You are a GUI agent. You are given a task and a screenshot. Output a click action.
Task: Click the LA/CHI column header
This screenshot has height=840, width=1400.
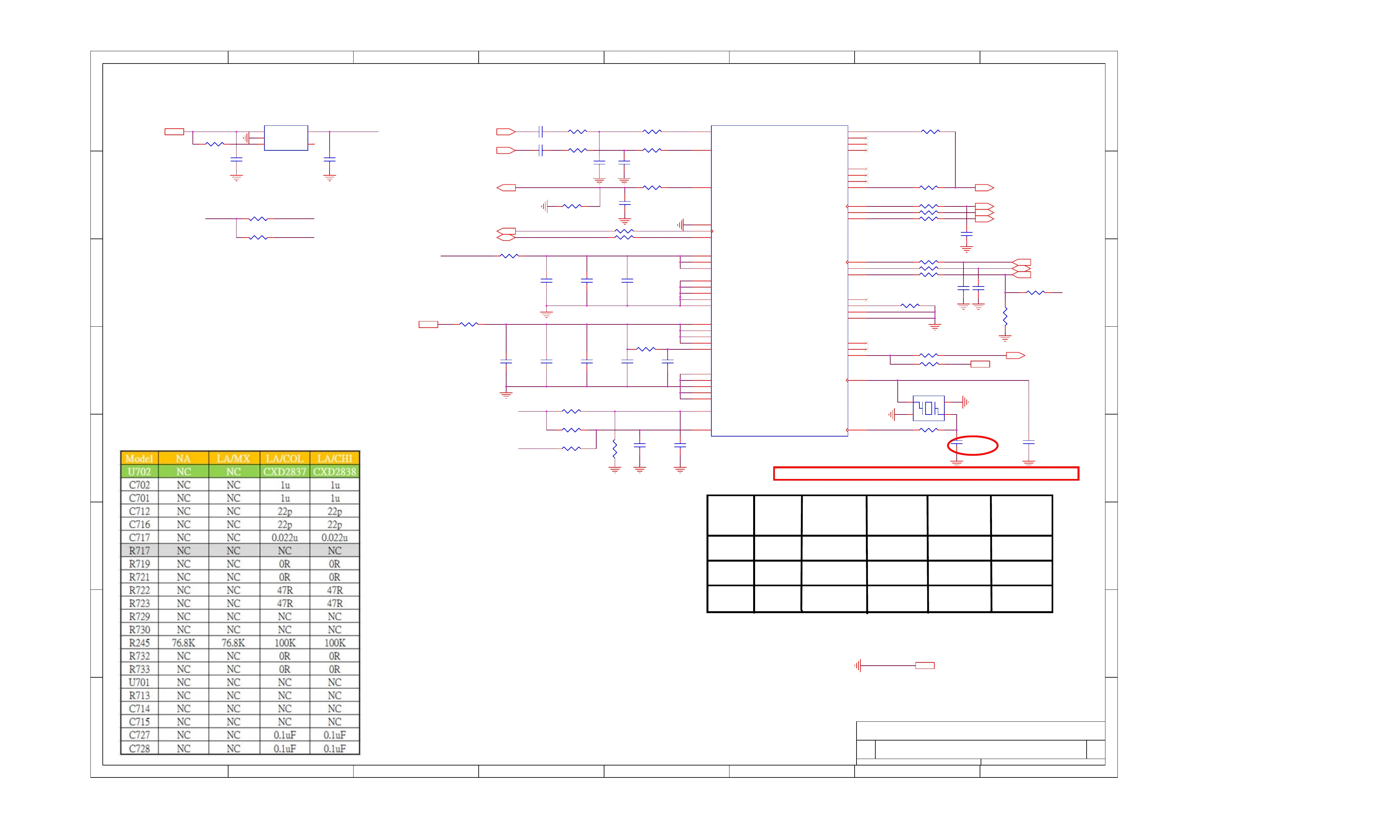click(334, 458)
